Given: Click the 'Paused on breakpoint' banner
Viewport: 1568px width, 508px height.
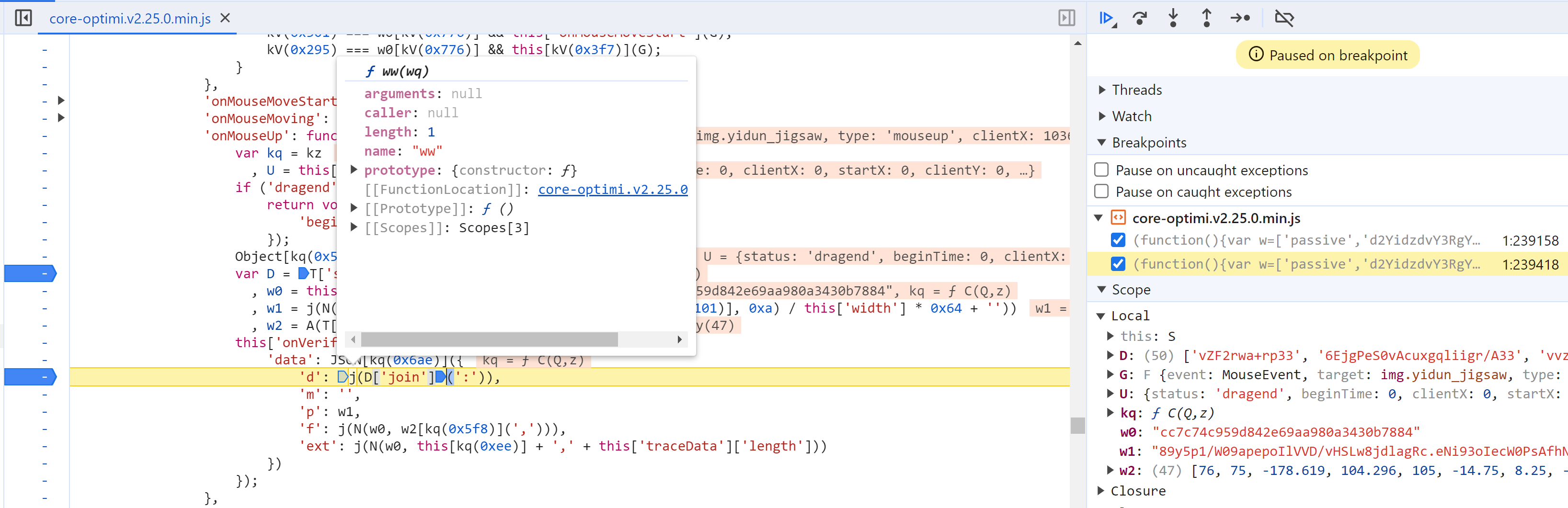Looking at the screenshot, I should 1328,55.
